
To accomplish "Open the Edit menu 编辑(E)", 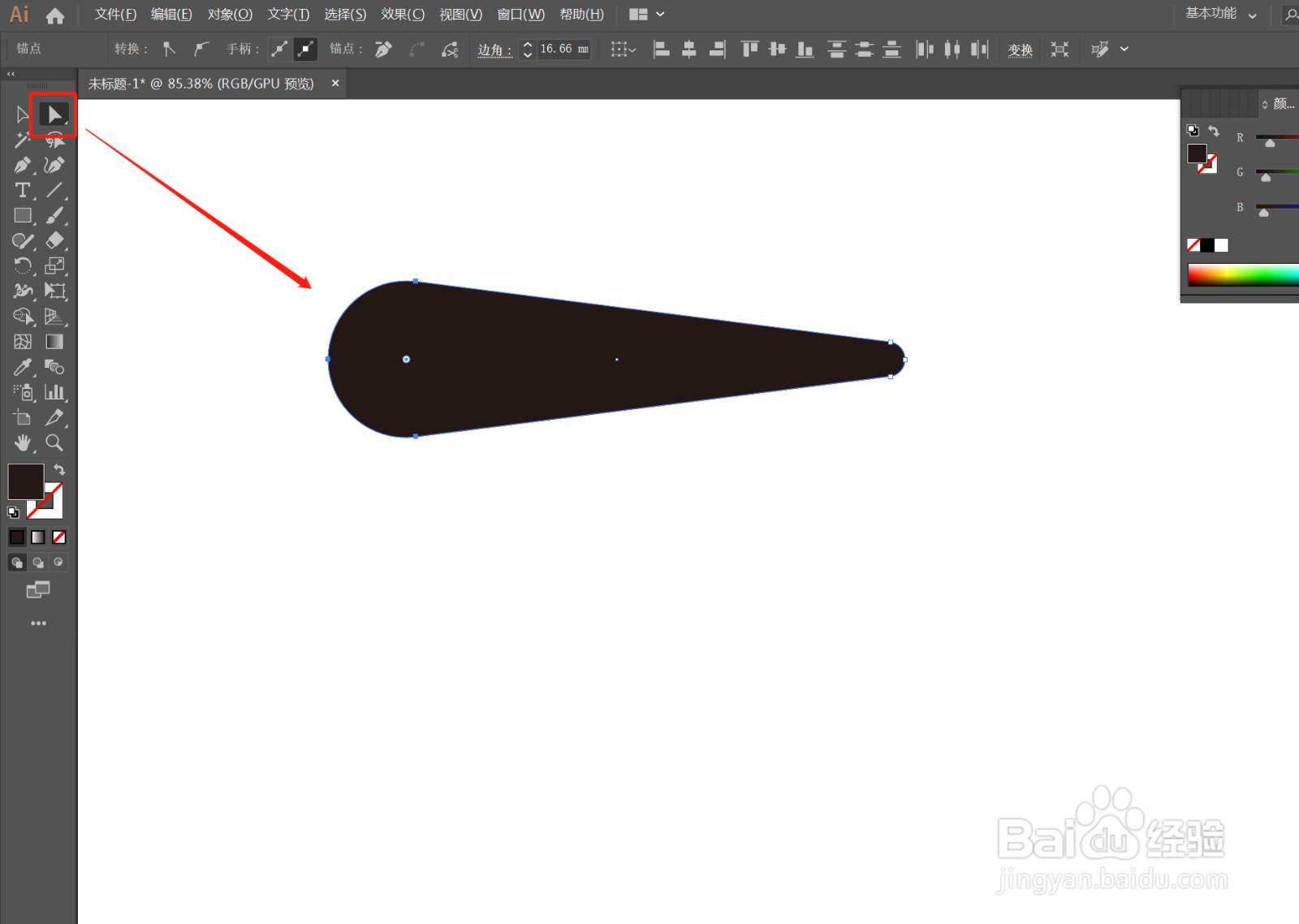I will coord(171,15).
